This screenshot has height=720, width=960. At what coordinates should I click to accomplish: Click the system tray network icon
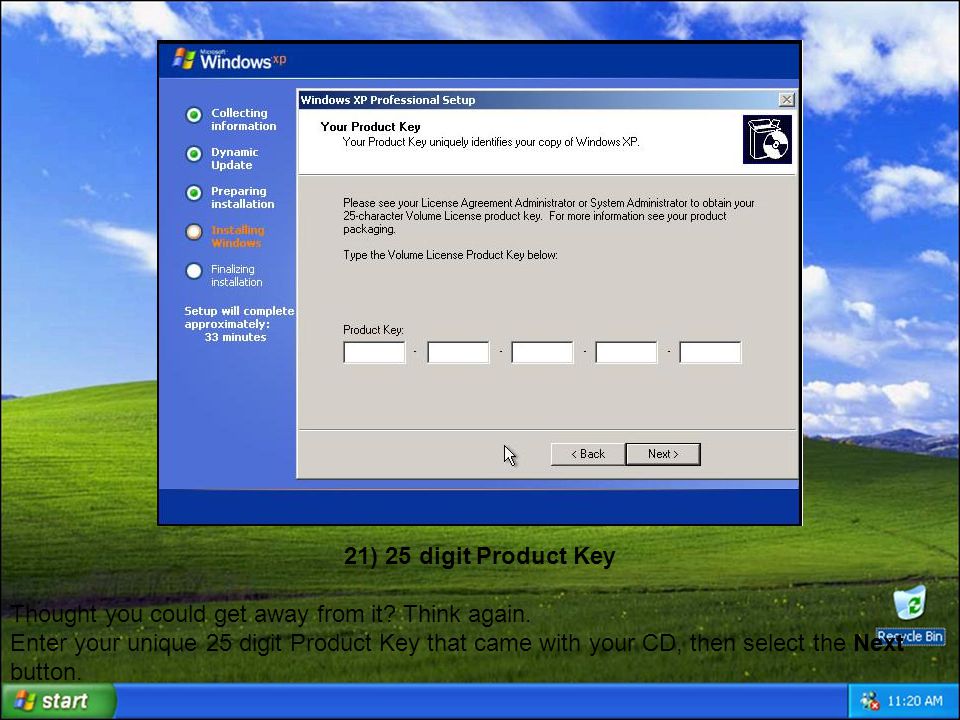(869, 701)
